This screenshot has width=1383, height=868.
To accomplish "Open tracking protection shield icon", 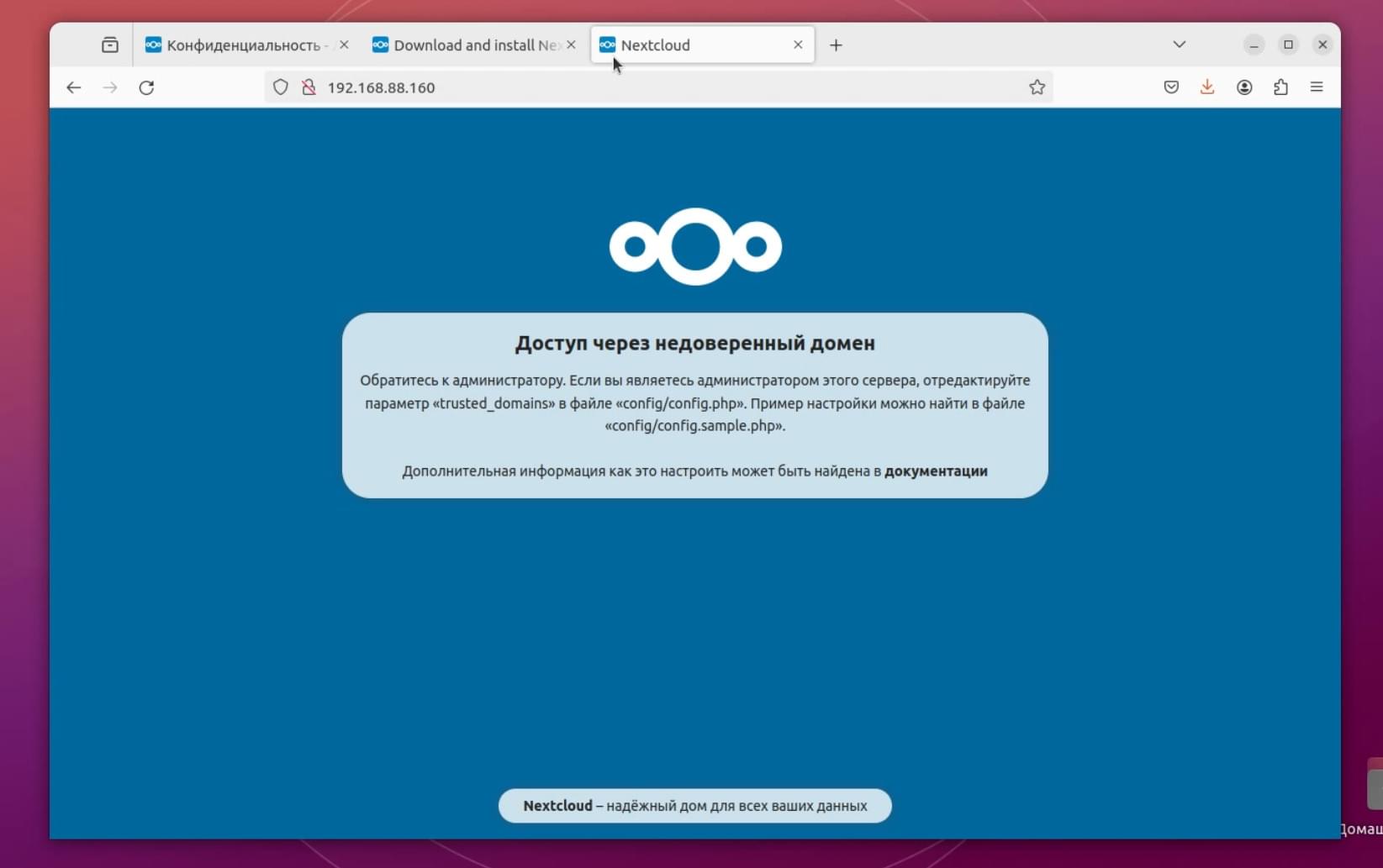I will point(281,87).
